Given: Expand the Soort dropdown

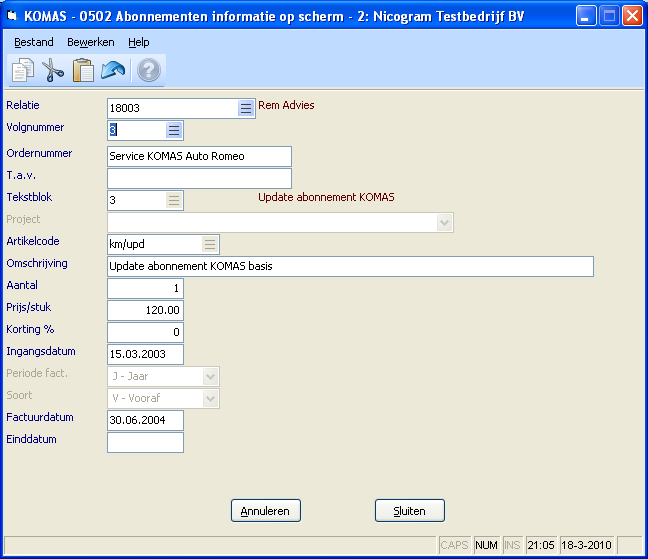Looking at the screenshot, I should (210, 398).
